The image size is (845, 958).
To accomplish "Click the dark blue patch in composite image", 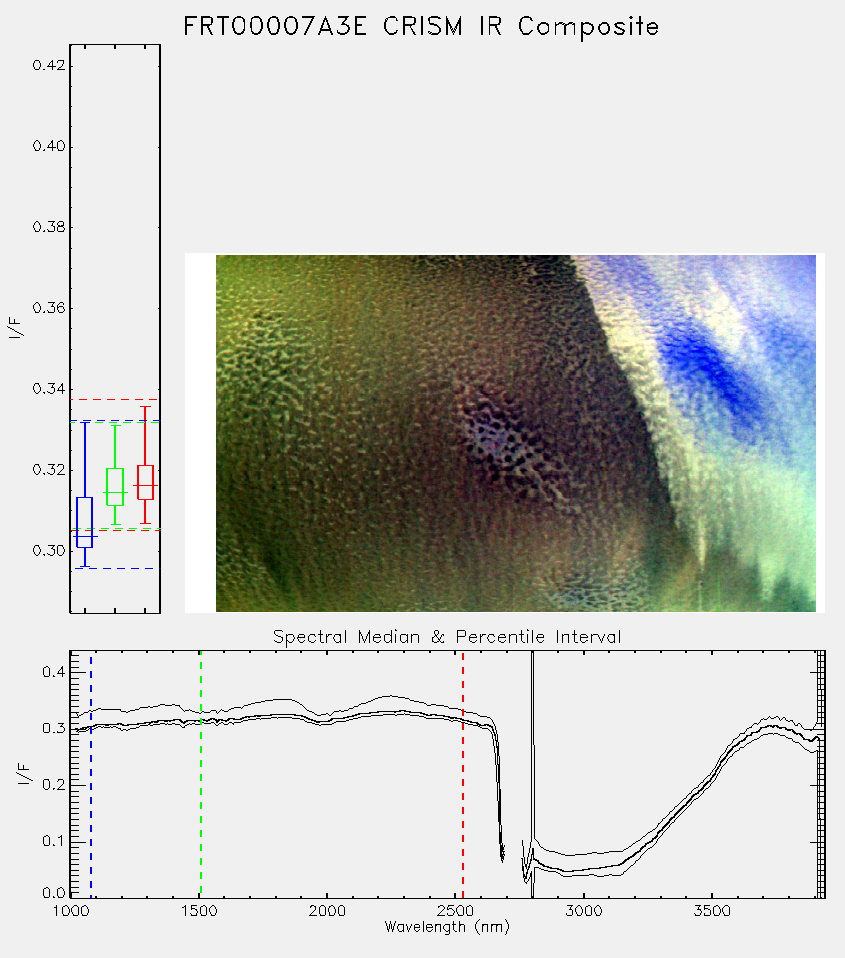I will click(x=709, y=370).
